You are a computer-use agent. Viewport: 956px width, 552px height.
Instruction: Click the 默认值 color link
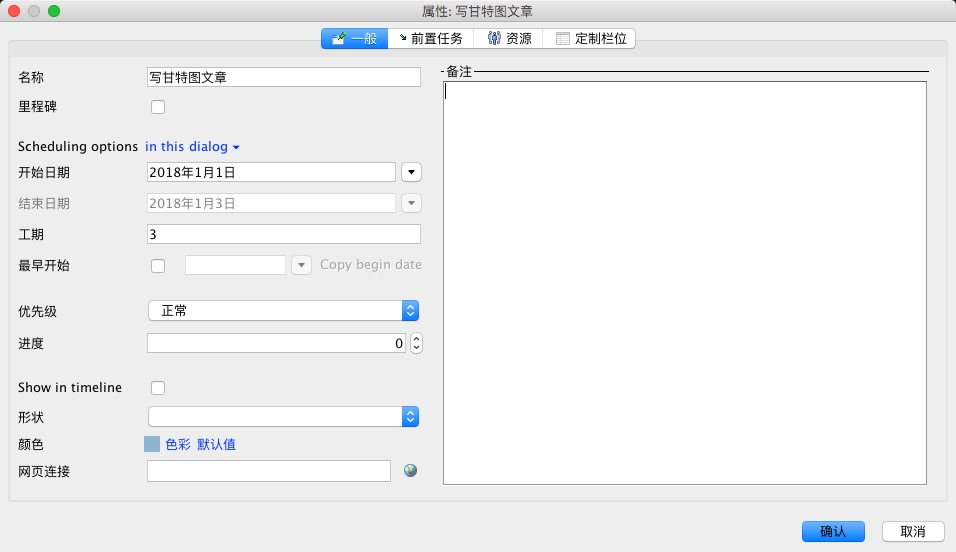click(x=216, y=444)
